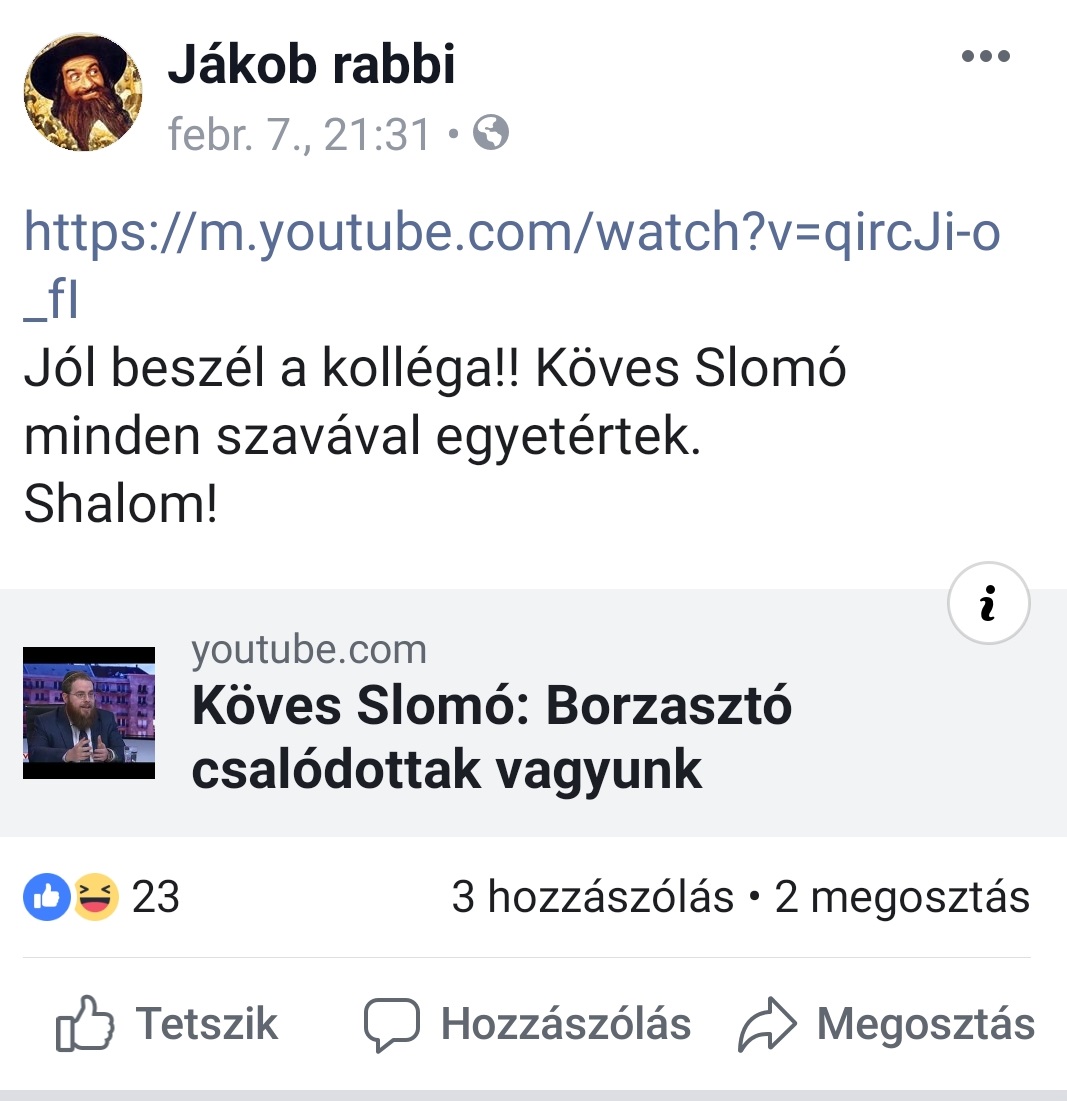Click the 'Jól beszél a kolléga' post text

click(x=435, y=402)
